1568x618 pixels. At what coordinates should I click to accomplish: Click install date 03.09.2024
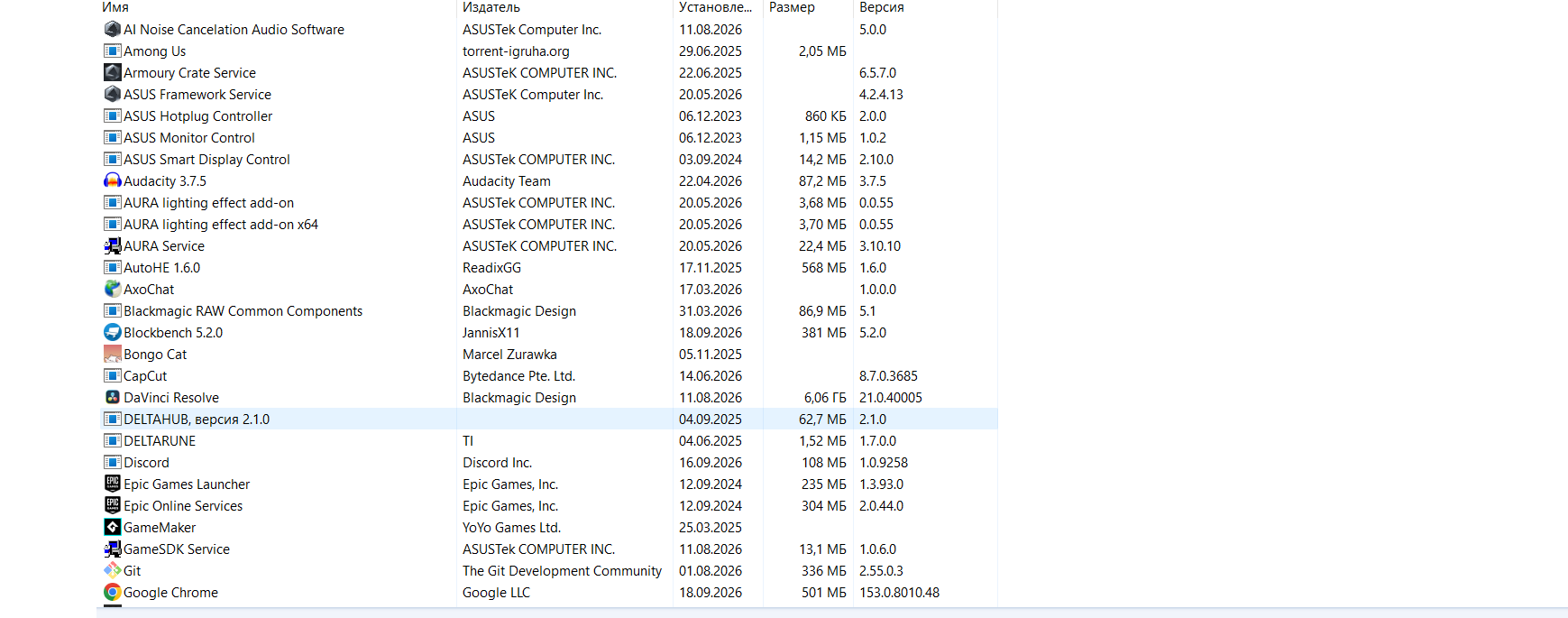pos(711,159)
